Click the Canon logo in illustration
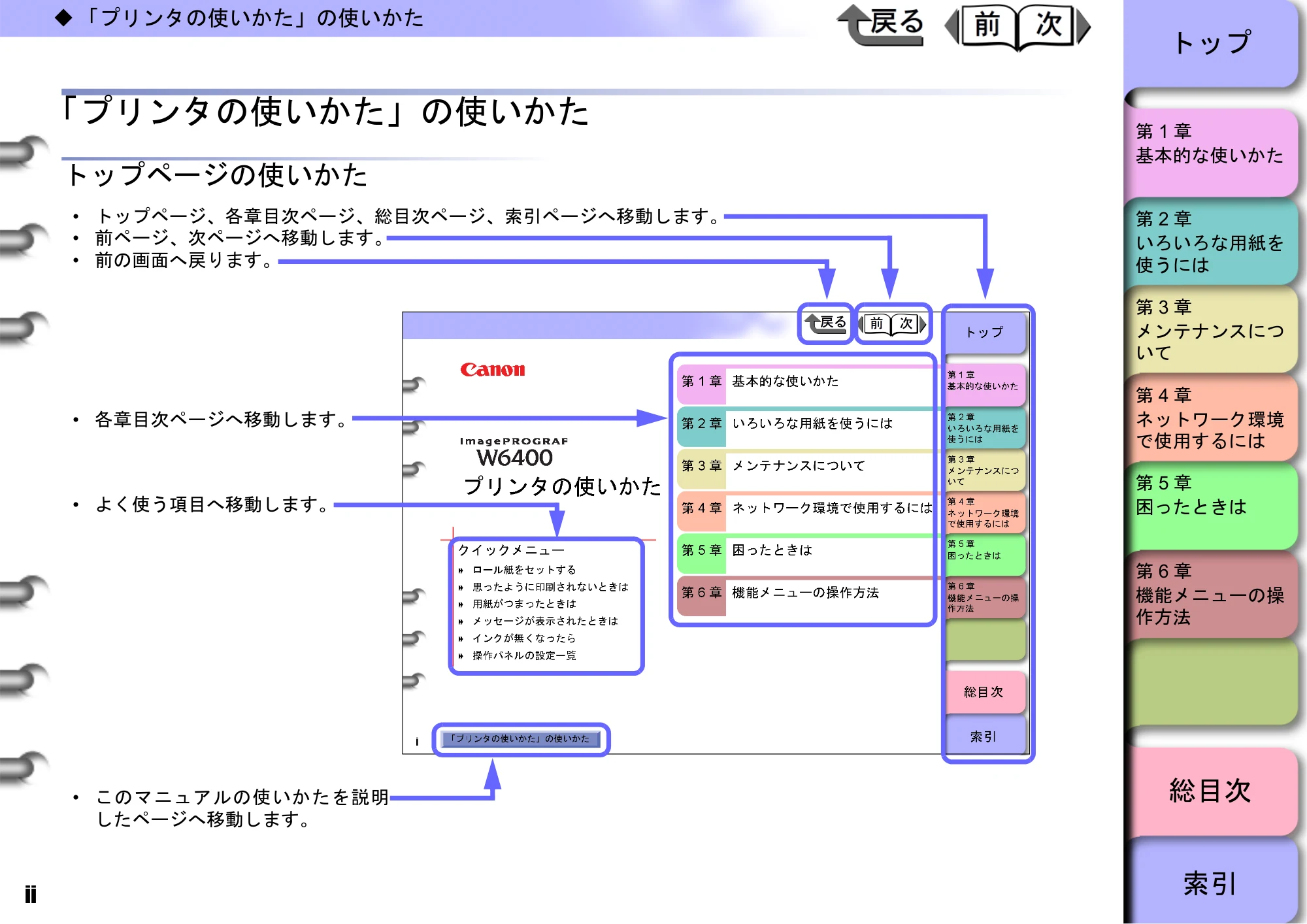The height and width of the screenshot is (924, 1307). coord(492,370)
